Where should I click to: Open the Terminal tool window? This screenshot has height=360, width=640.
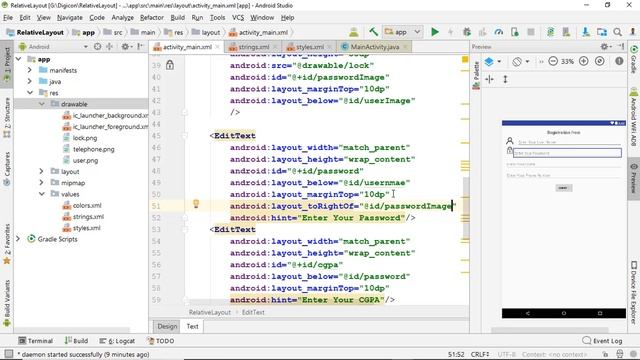36,341
